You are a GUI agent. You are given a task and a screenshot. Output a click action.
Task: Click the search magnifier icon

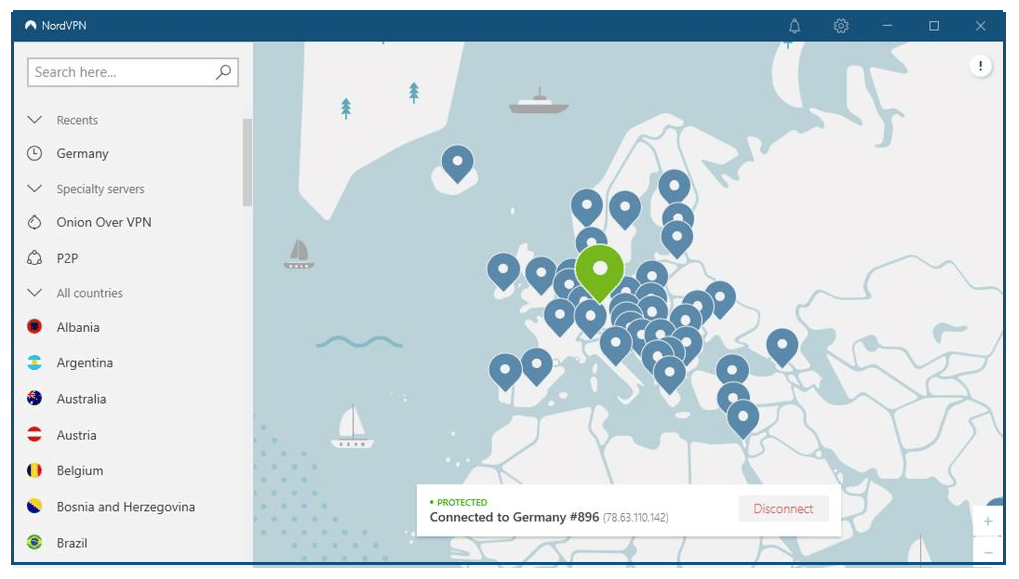(x=224, y=72)
